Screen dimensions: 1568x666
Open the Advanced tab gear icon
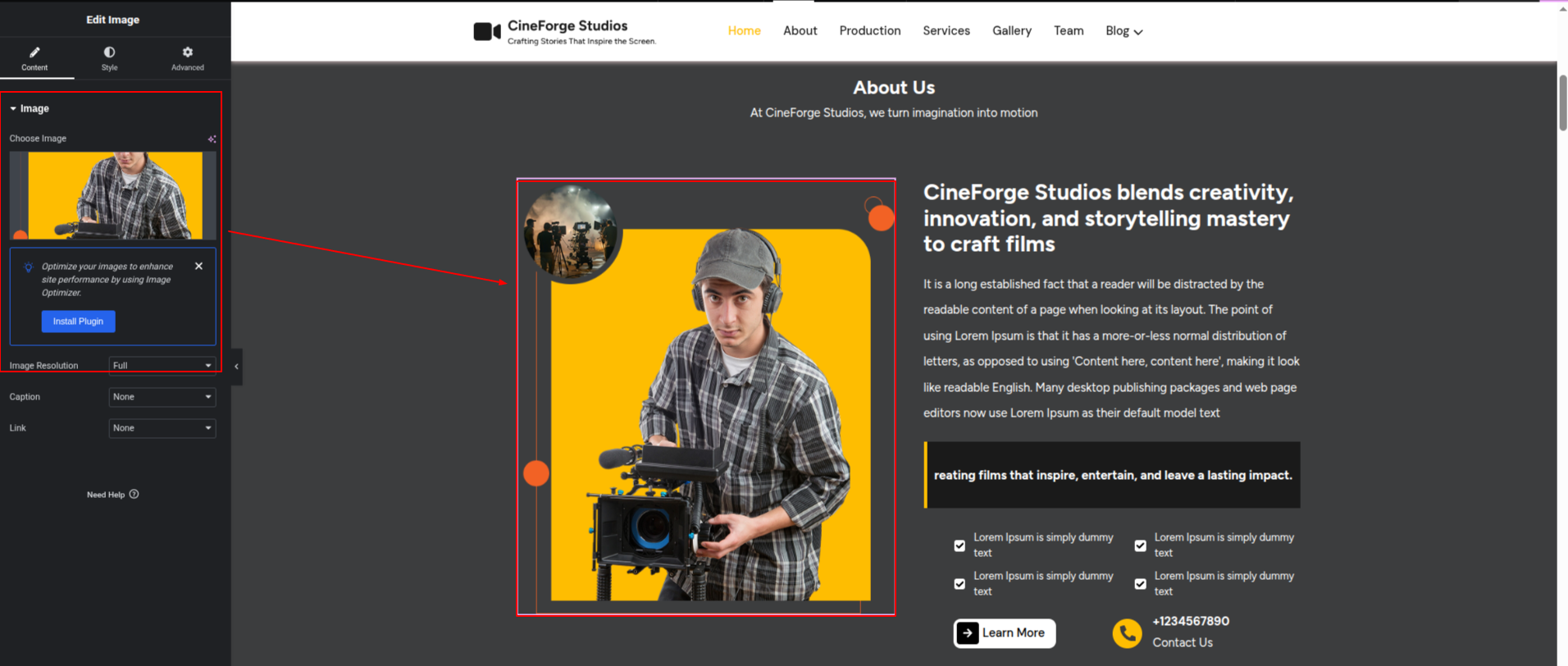click(x=187, y=52)
